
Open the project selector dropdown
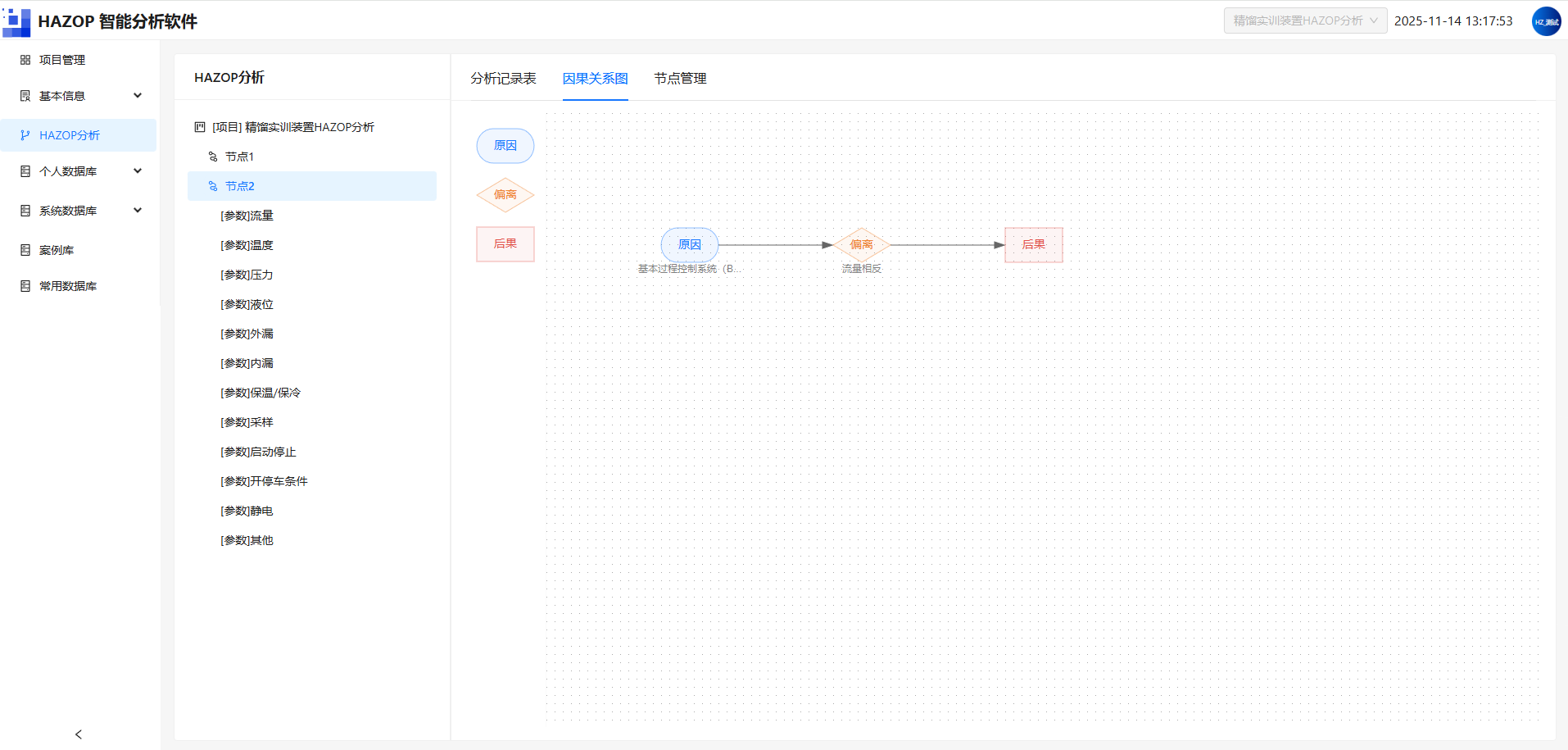click(x=1305, y=20)
